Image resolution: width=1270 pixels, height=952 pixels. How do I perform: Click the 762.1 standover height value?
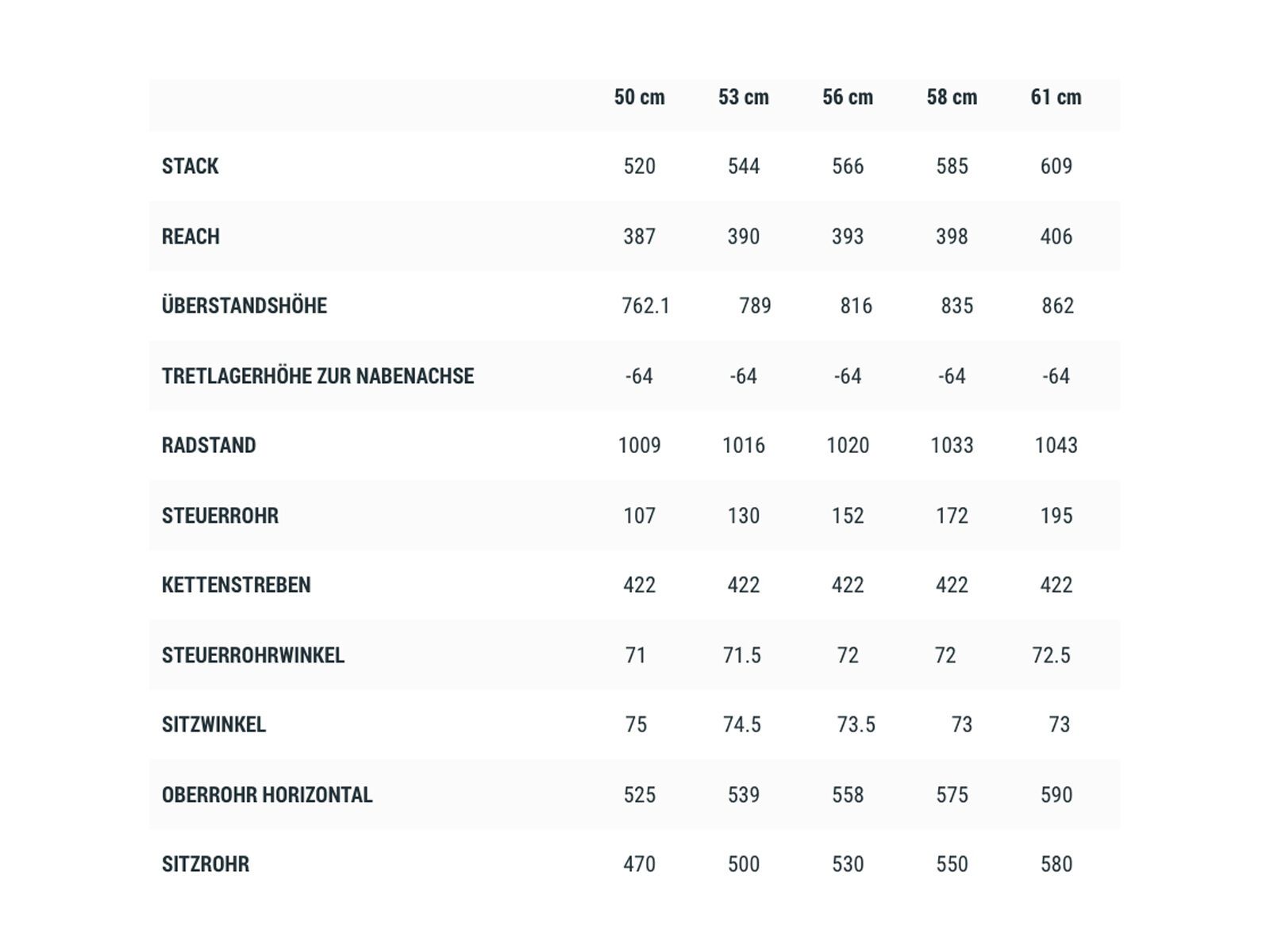pos(645,306)
